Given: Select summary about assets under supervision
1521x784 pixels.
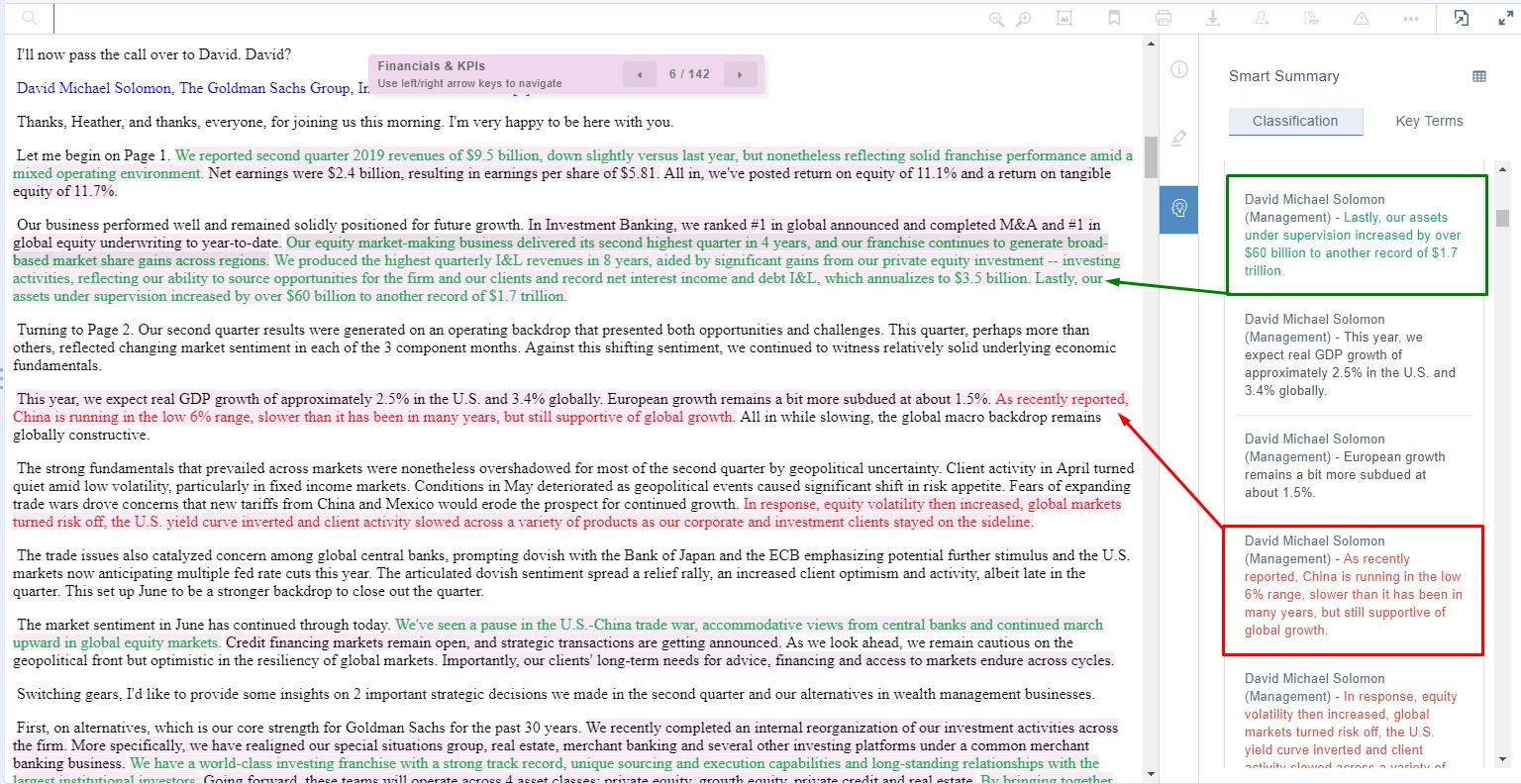Looking at the screenshot, I should coord(1357,235).
